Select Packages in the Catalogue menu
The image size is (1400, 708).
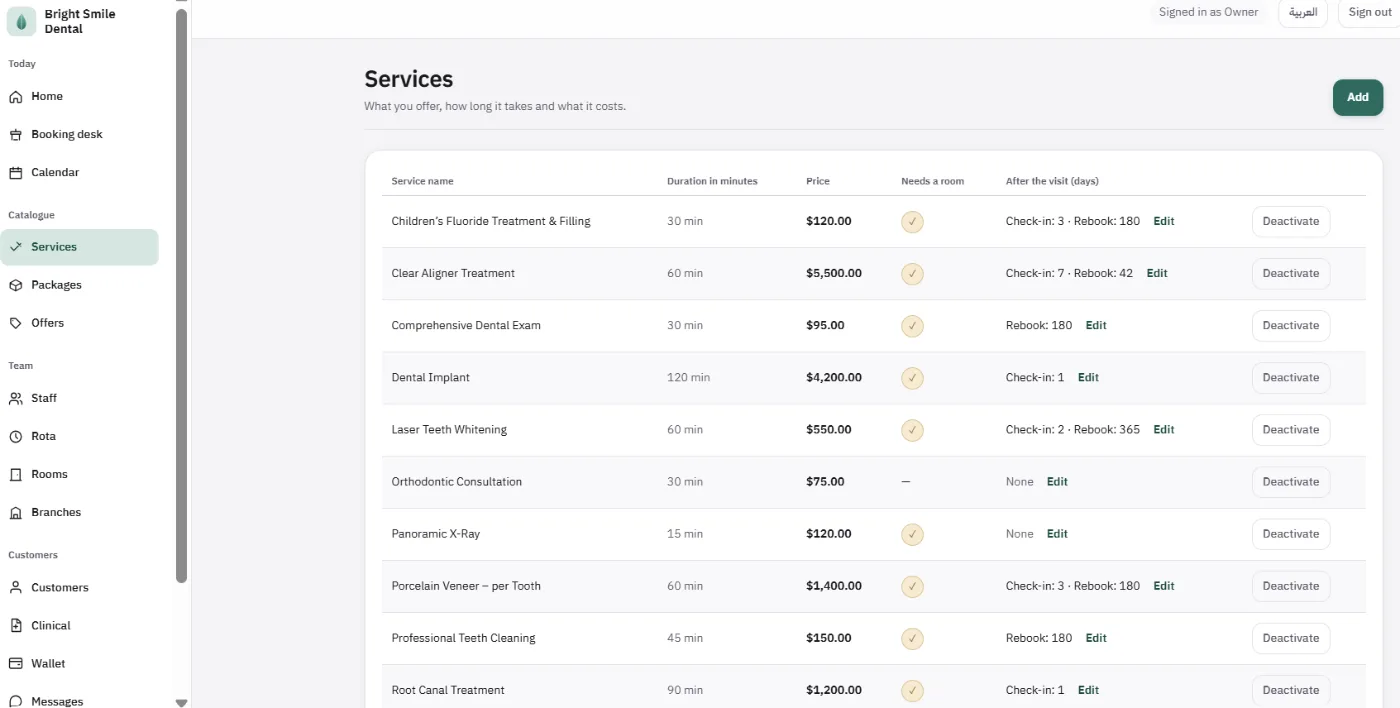click(x=79, y=285)
